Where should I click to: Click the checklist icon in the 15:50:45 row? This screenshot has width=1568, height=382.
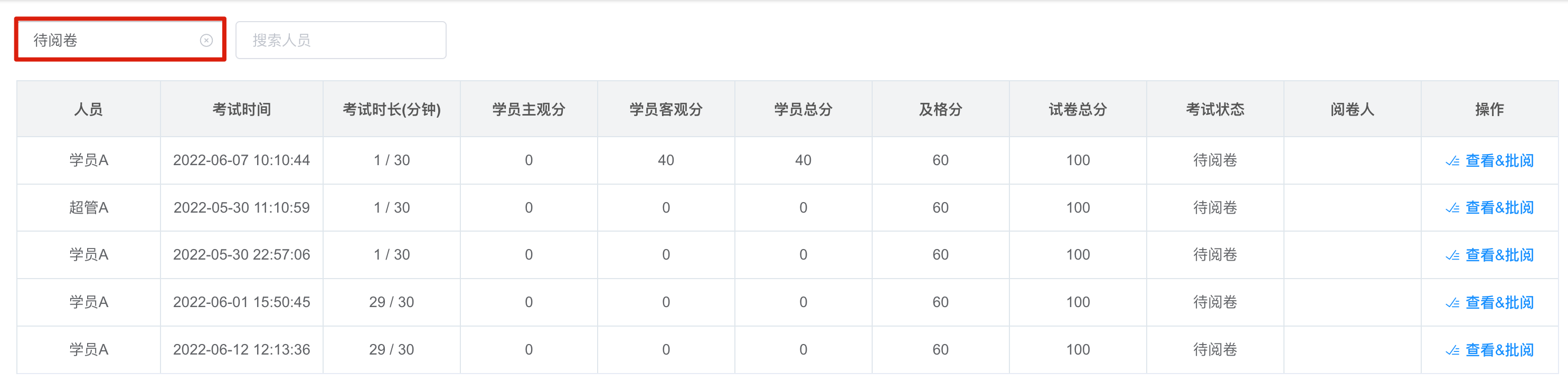click(x=1452, y=303)
